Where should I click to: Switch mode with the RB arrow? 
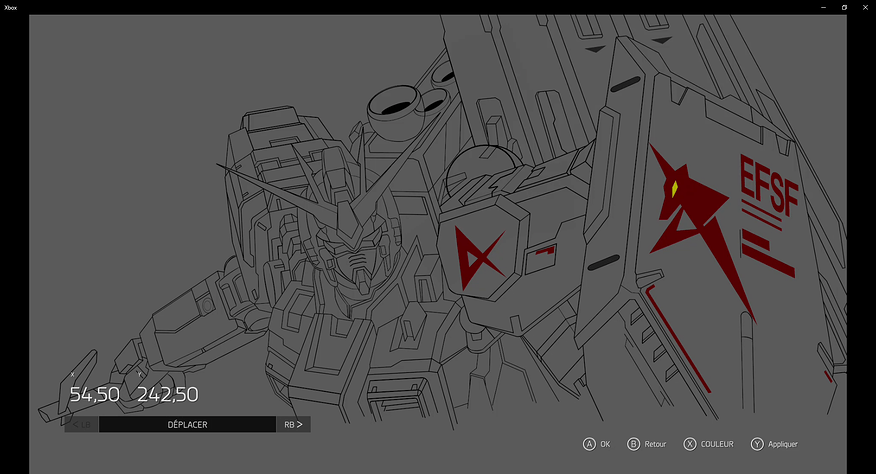[293, 424]
